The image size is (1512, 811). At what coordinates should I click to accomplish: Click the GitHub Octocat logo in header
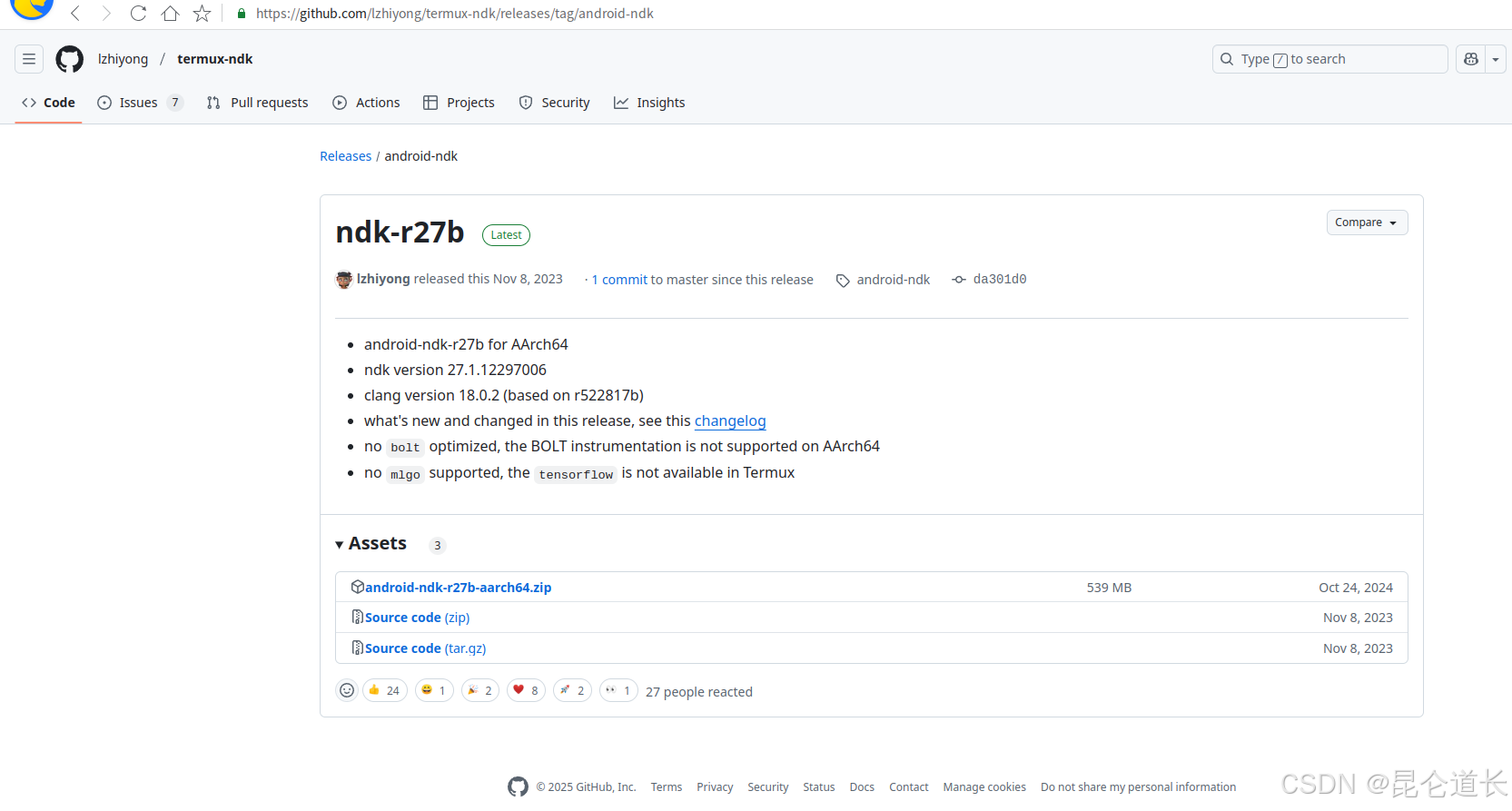pyautogui.click(x=69, y=59)
